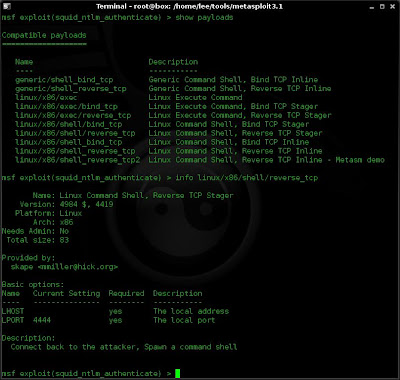Select payload linux/x86/shell_reverse_tcp

click(x=75, y=151)
